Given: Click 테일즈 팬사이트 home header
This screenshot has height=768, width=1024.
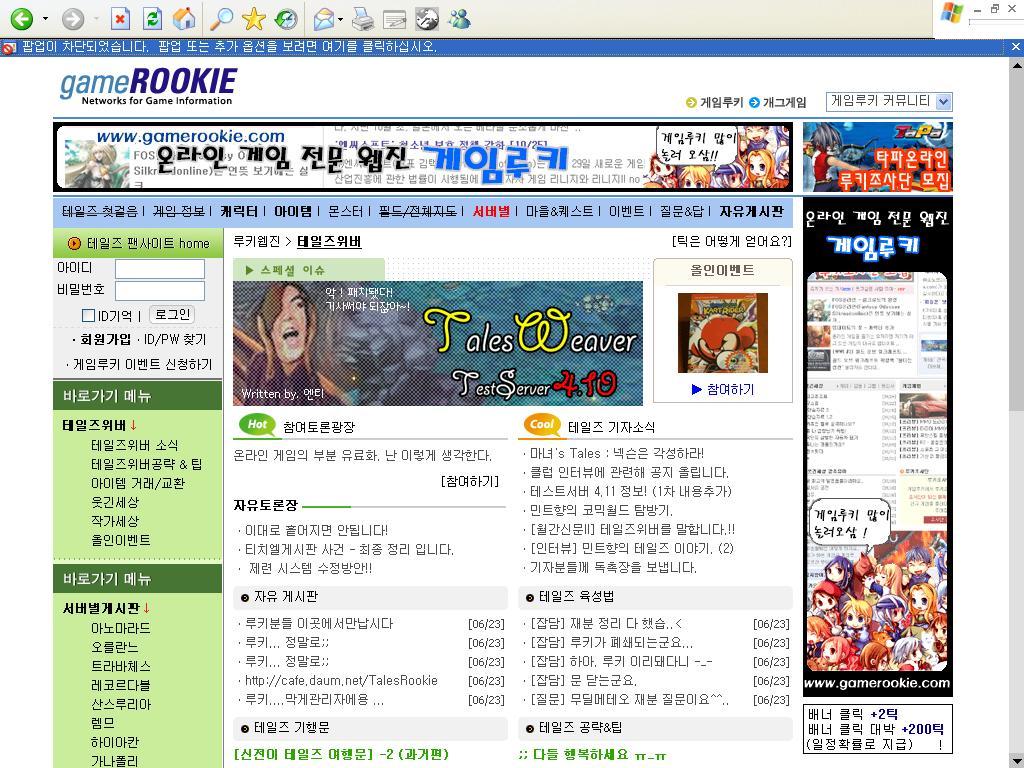Looking at the screenshot, I should (x=138, y=243).
